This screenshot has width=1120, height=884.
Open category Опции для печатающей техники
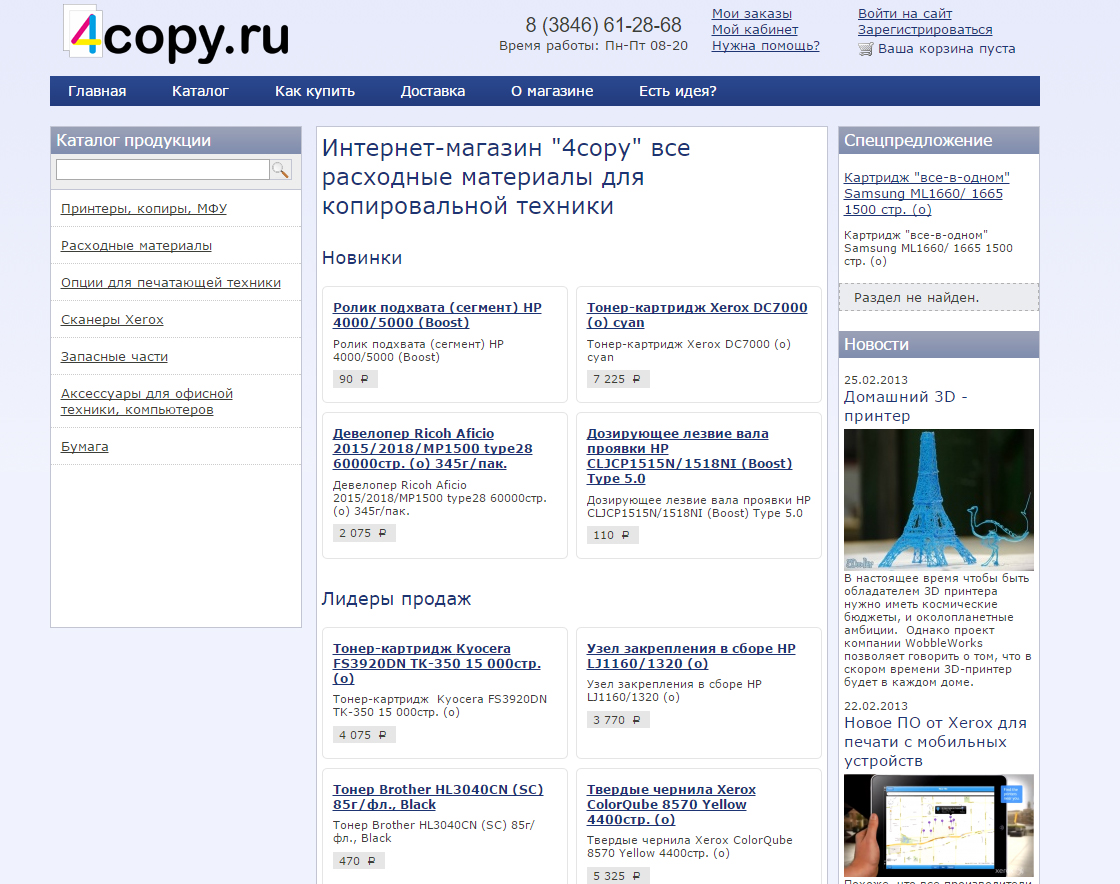pos(171,283)
